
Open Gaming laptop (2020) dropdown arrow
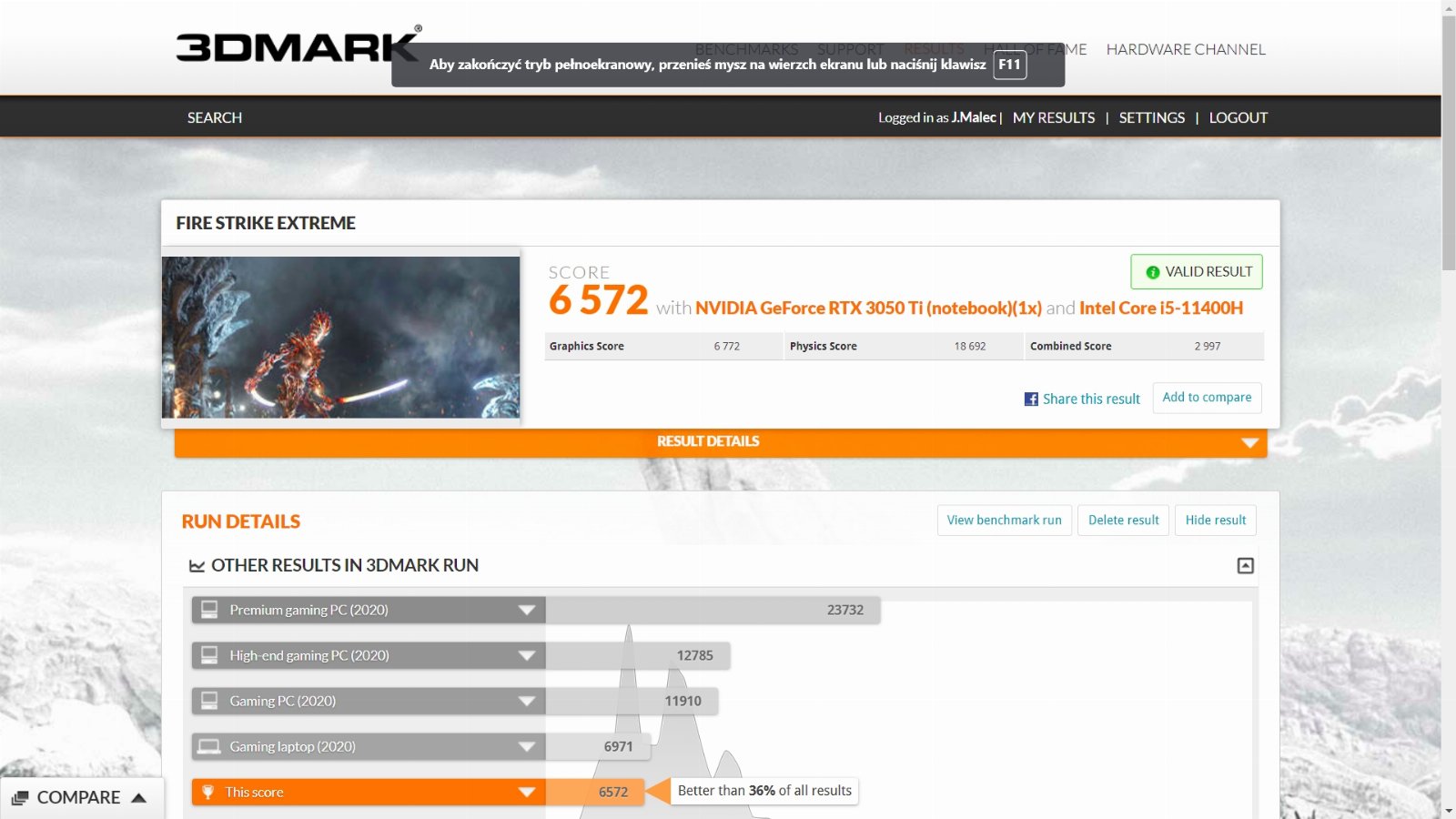[x=526, y=746]
